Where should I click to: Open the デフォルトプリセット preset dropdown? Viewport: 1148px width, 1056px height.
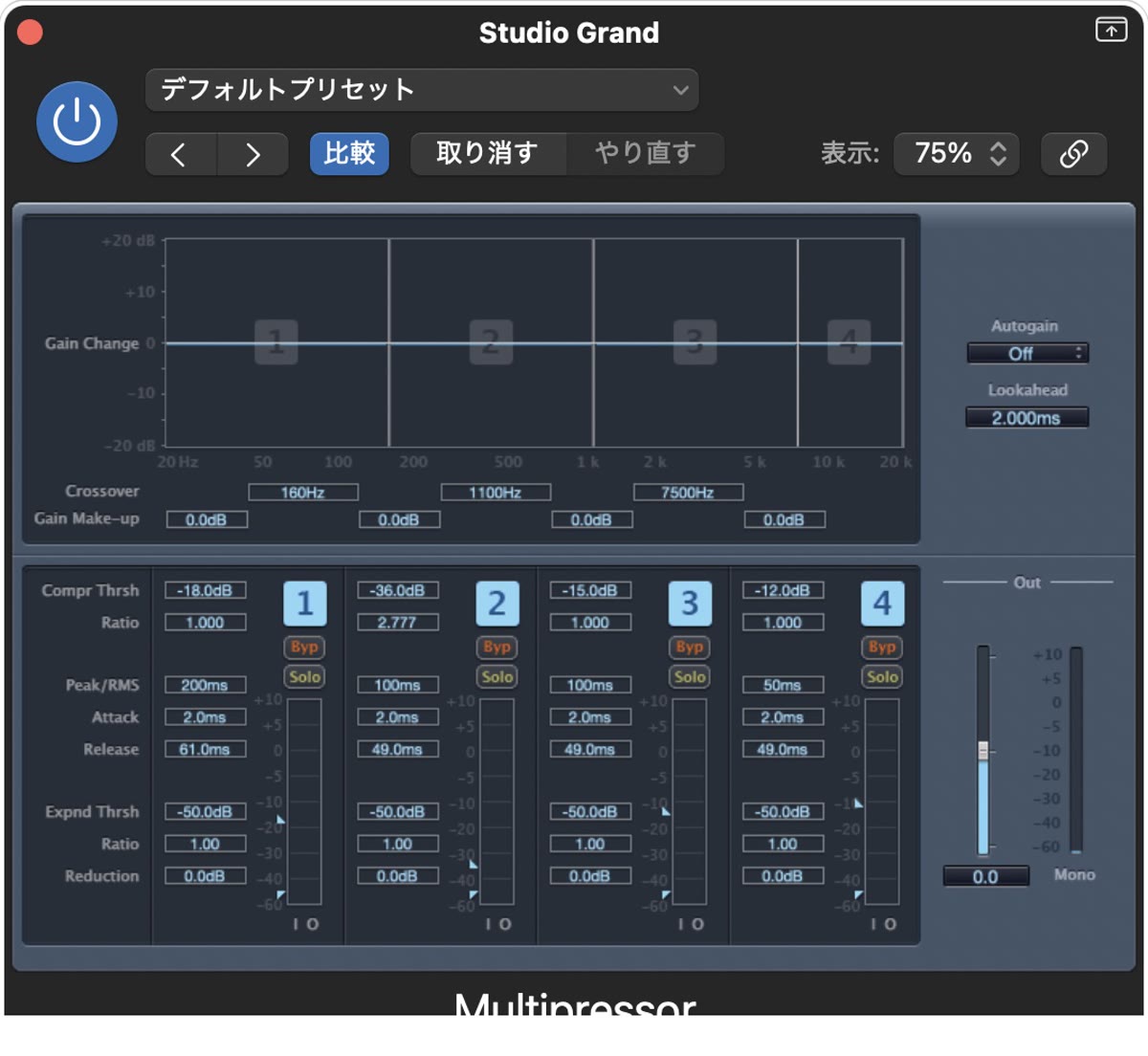tap(422, 90)
